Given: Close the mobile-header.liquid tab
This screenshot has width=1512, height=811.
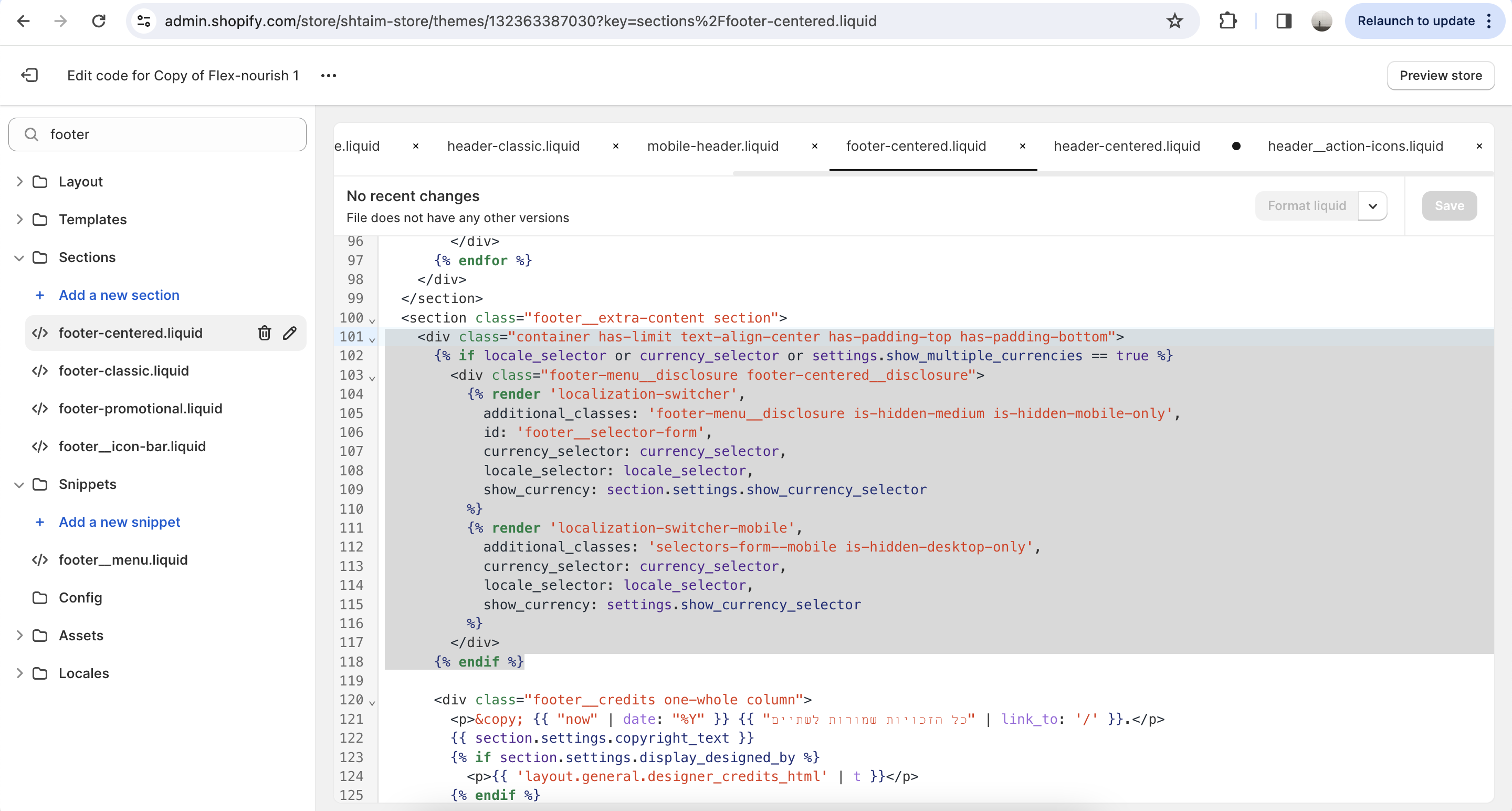Looking at the screenshot, I should pyautogui.click(x=815, y=146).
